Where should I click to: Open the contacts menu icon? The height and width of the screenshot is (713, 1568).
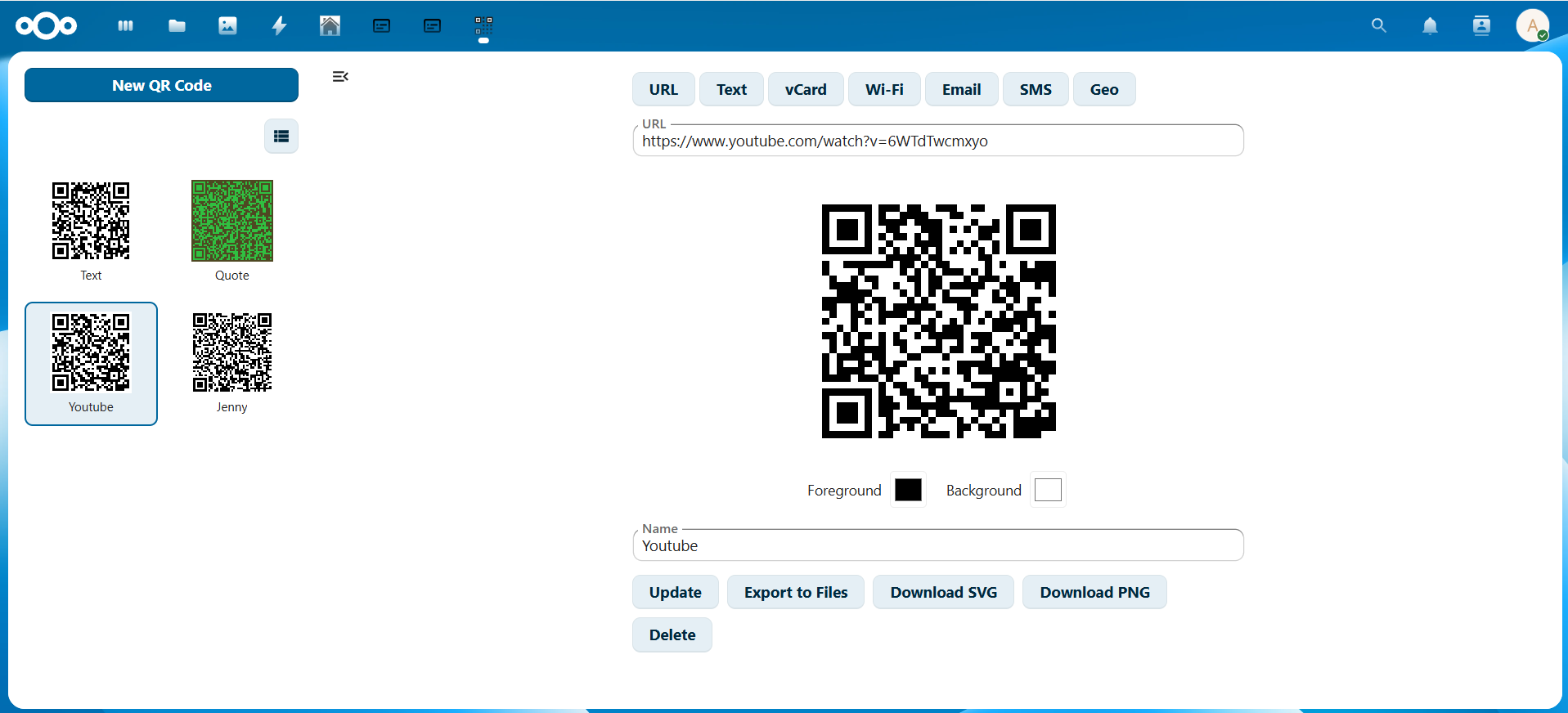tap(1481, 26)
